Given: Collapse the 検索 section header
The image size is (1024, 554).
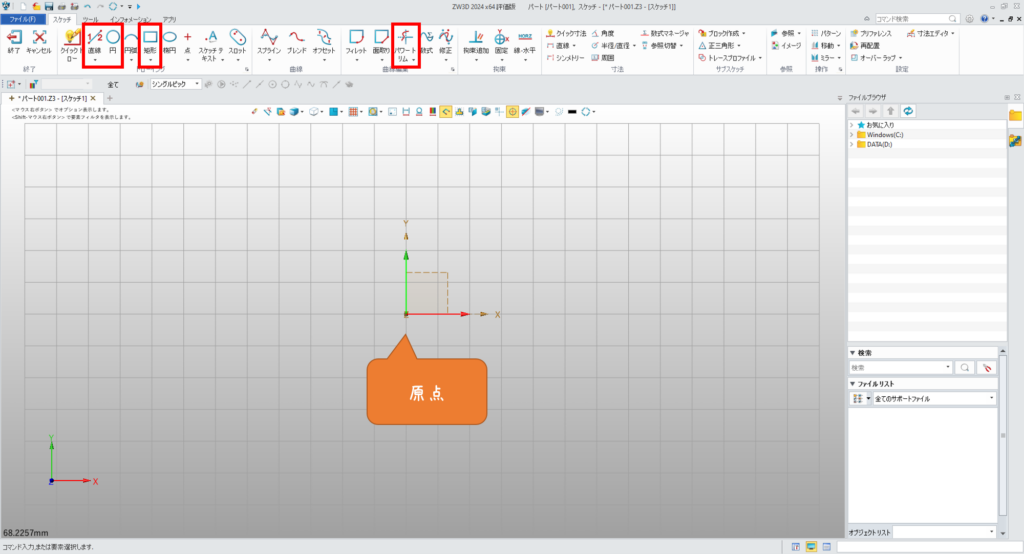Looking at the screenshot, I should pos(852,353).
